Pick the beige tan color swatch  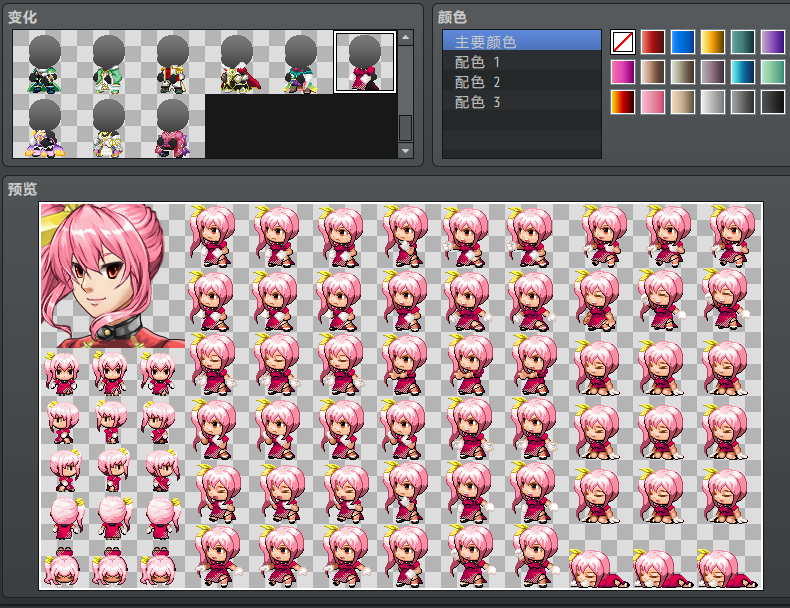tap(683, 102)
